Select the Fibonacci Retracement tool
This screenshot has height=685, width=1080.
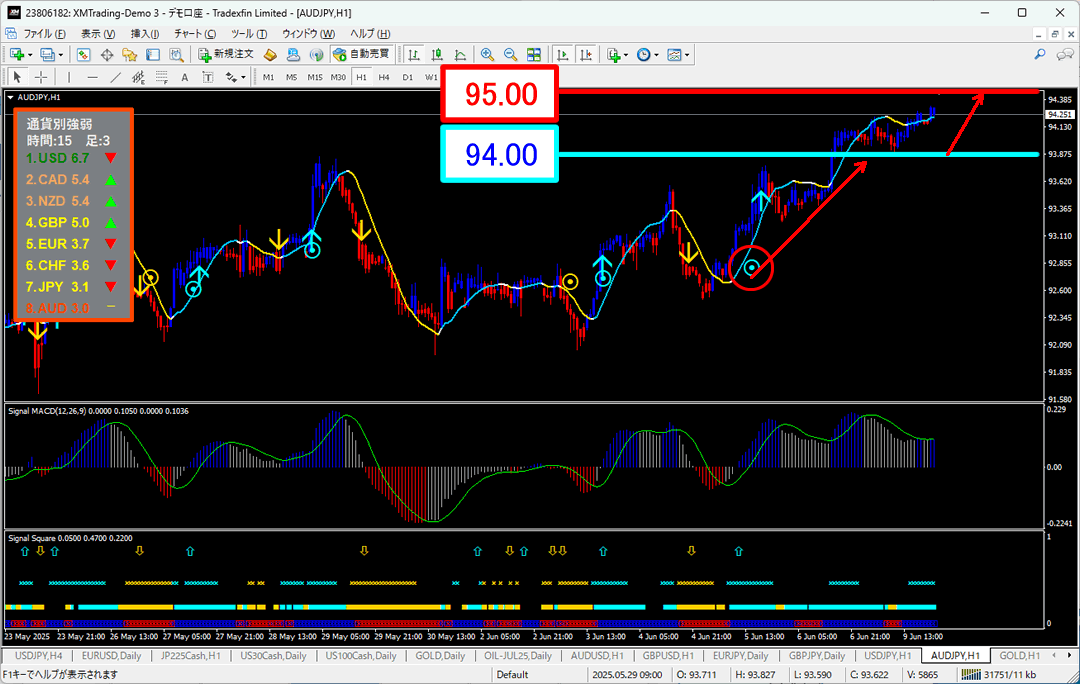162,77
